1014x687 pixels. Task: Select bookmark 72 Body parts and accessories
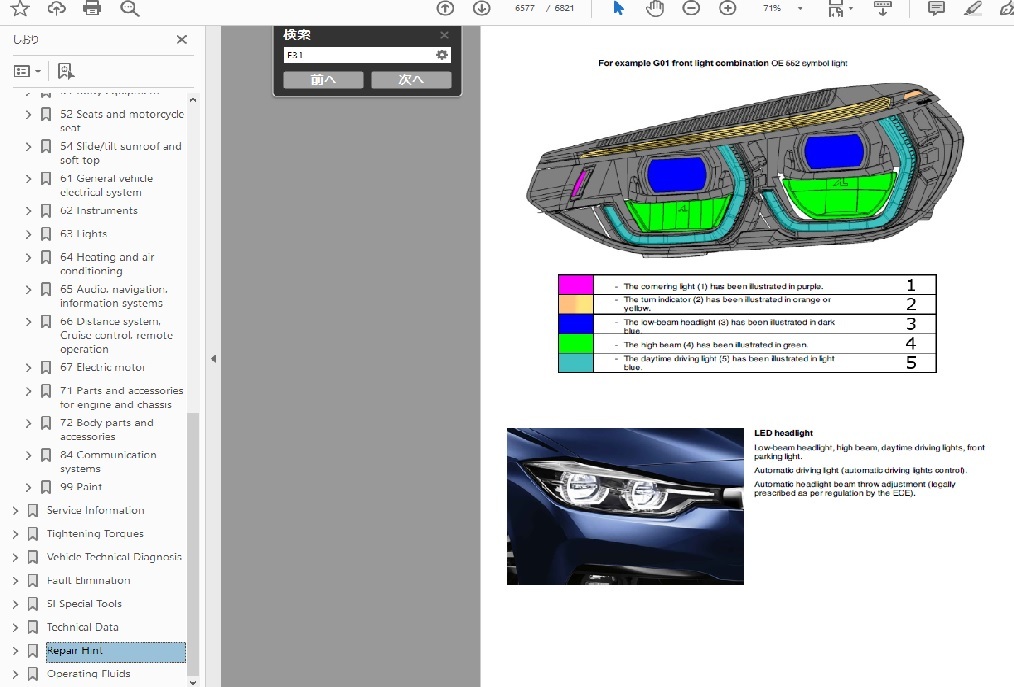[107, 430]
